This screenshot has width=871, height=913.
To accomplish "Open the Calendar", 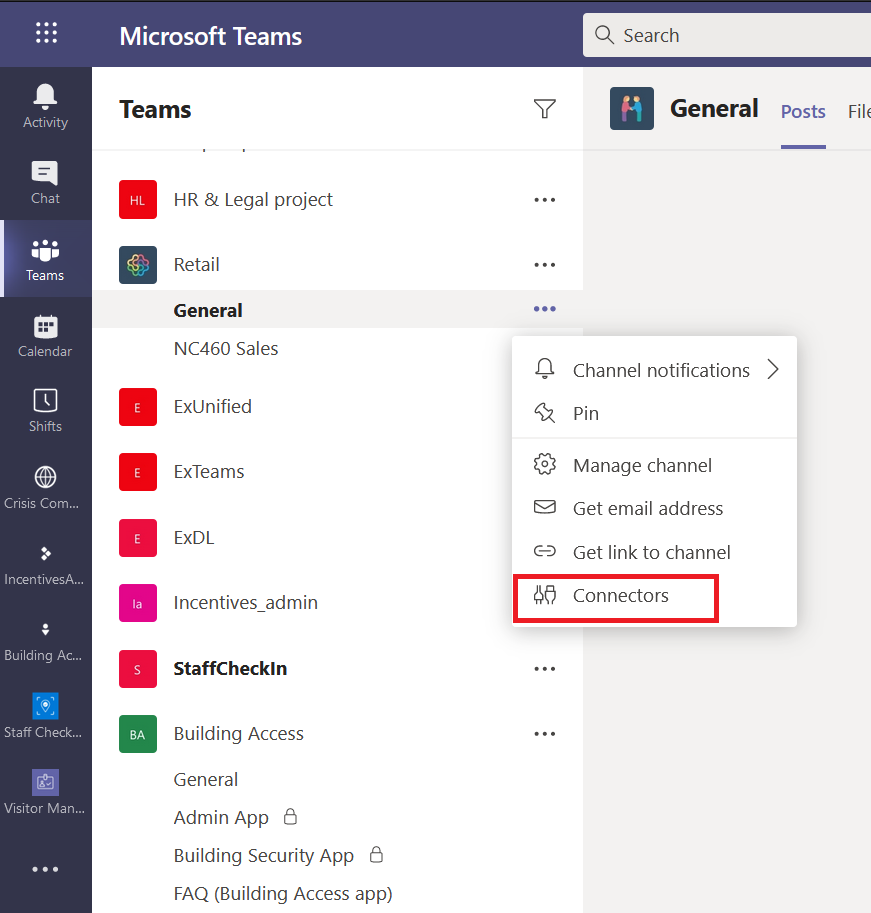I will (45, 335).
